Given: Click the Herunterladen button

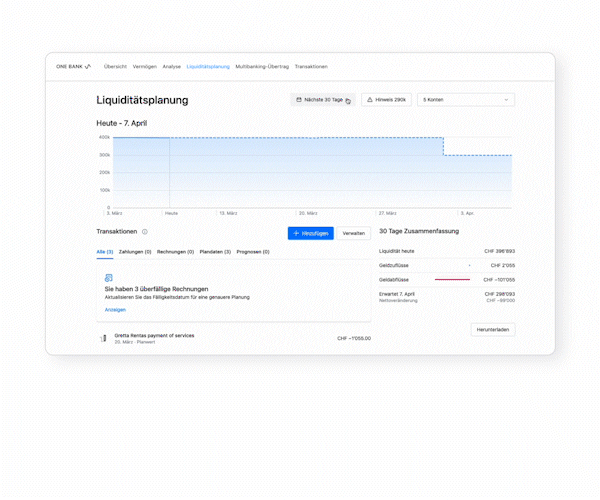Looking at the screenshot, I should [x=493, y=329].
